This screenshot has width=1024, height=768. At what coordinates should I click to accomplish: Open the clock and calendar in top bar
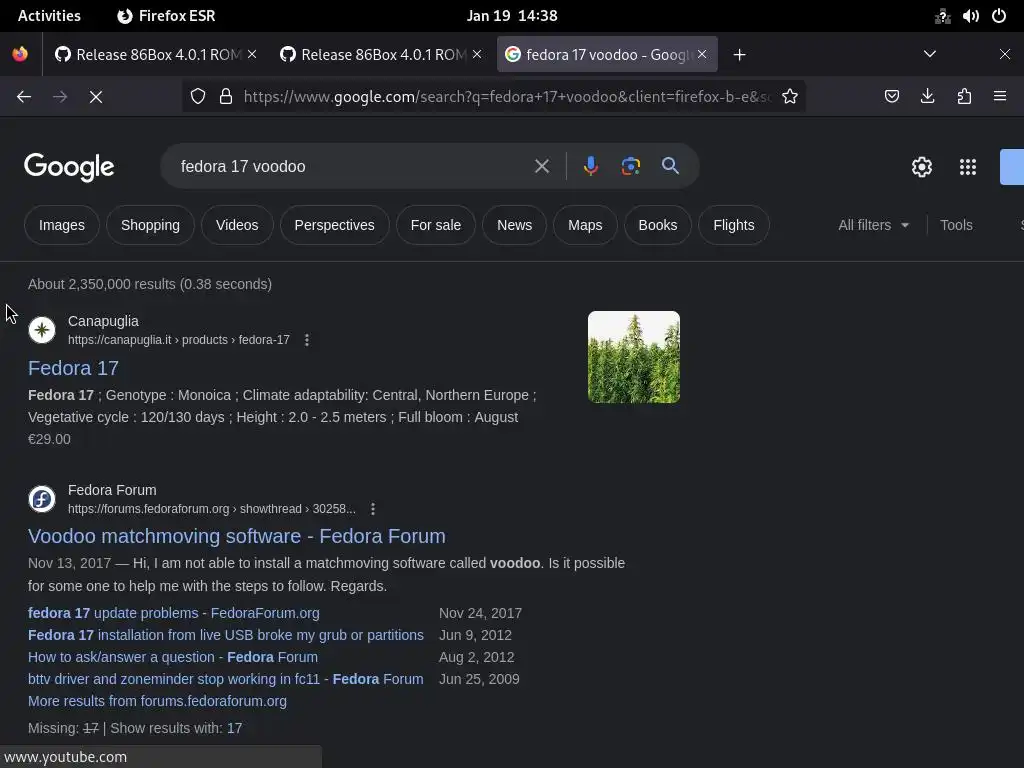512,16
